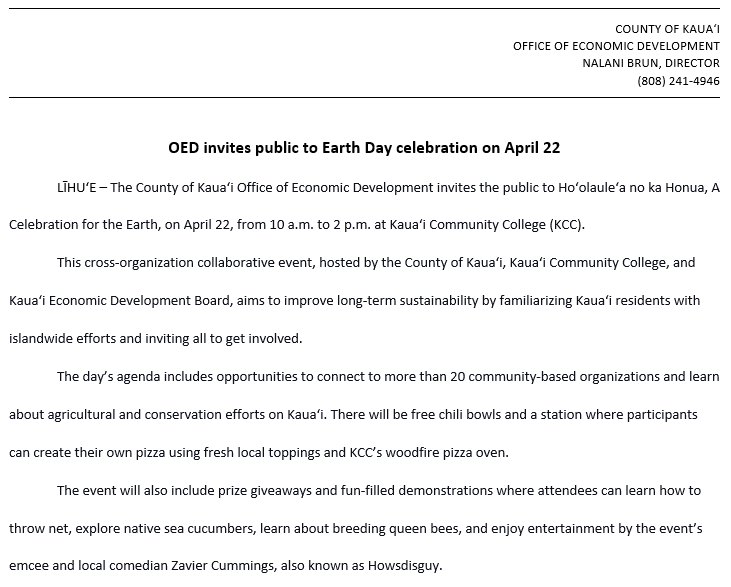Screen dimensions: 731x587
Task: Click 'OFFICE OF ECONOMIC DEVELOPMENT' in header
Action: pyautogui.click(x=616, y=46)
